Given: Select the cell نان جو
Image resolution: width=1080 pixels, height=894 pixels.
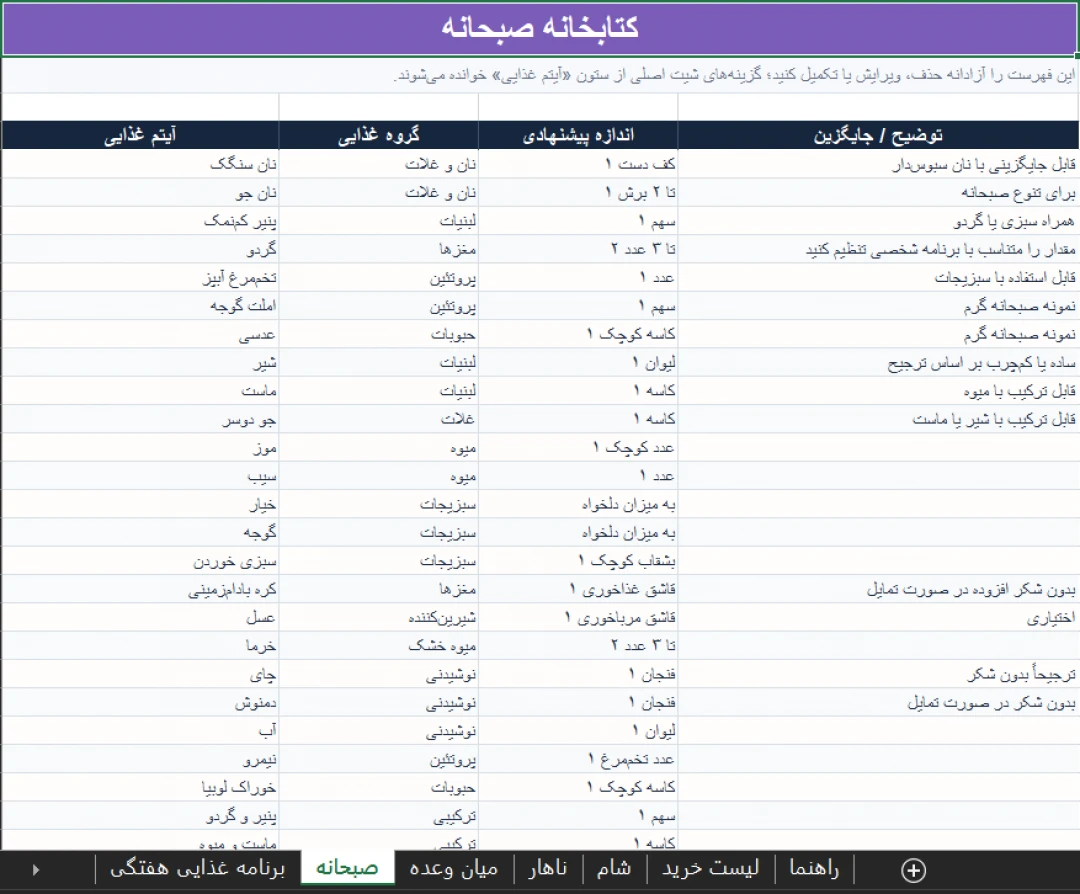Looking at the screenshot, I should [141, 193].
